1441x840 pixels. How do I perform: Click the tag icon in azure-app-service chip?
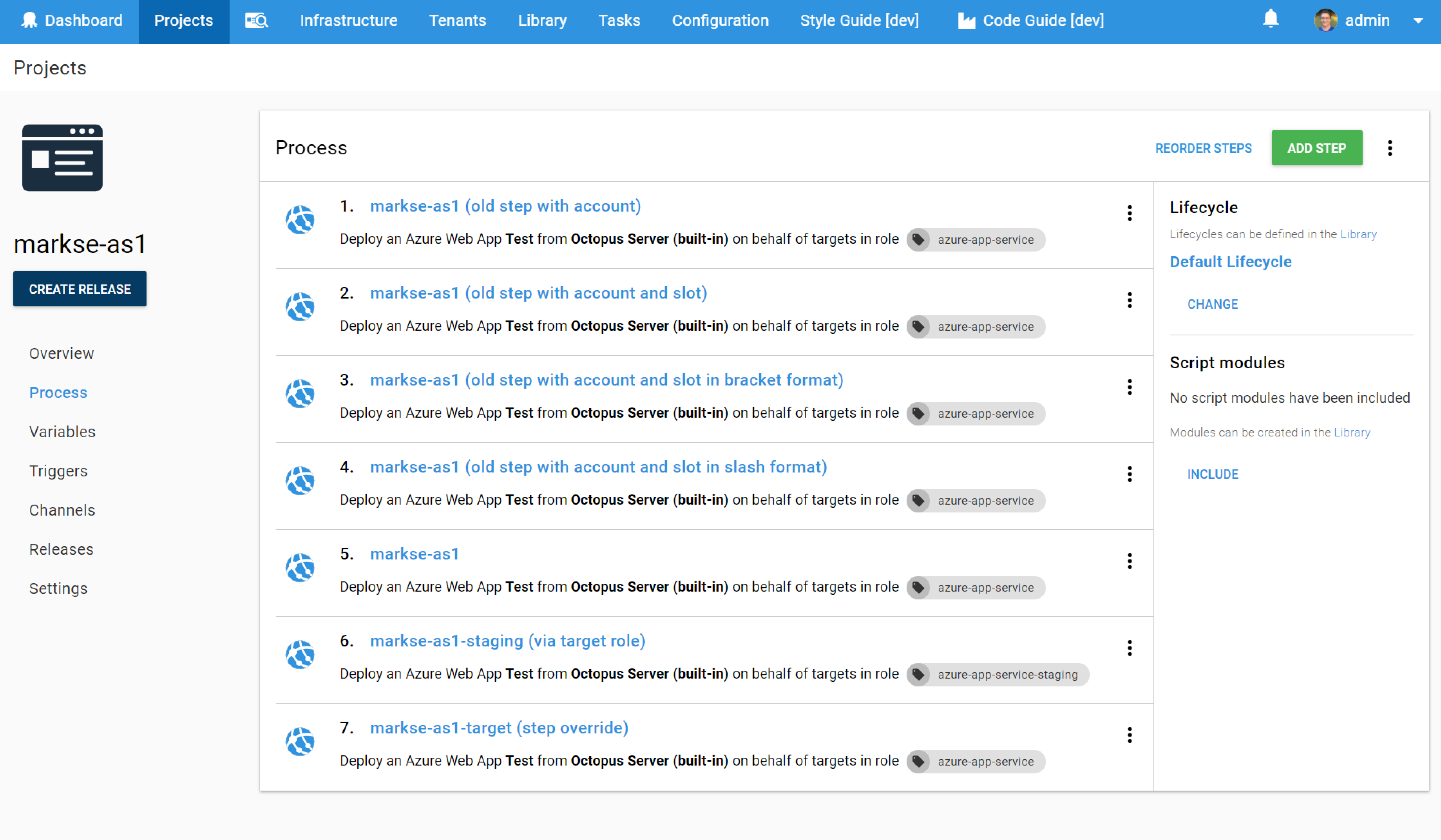(919, 240)
